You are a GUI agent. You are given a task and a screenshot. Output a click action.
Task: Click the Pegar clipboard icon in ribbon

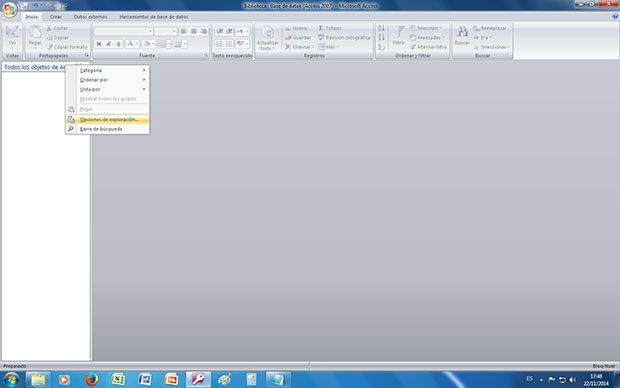tap(35, 32)
